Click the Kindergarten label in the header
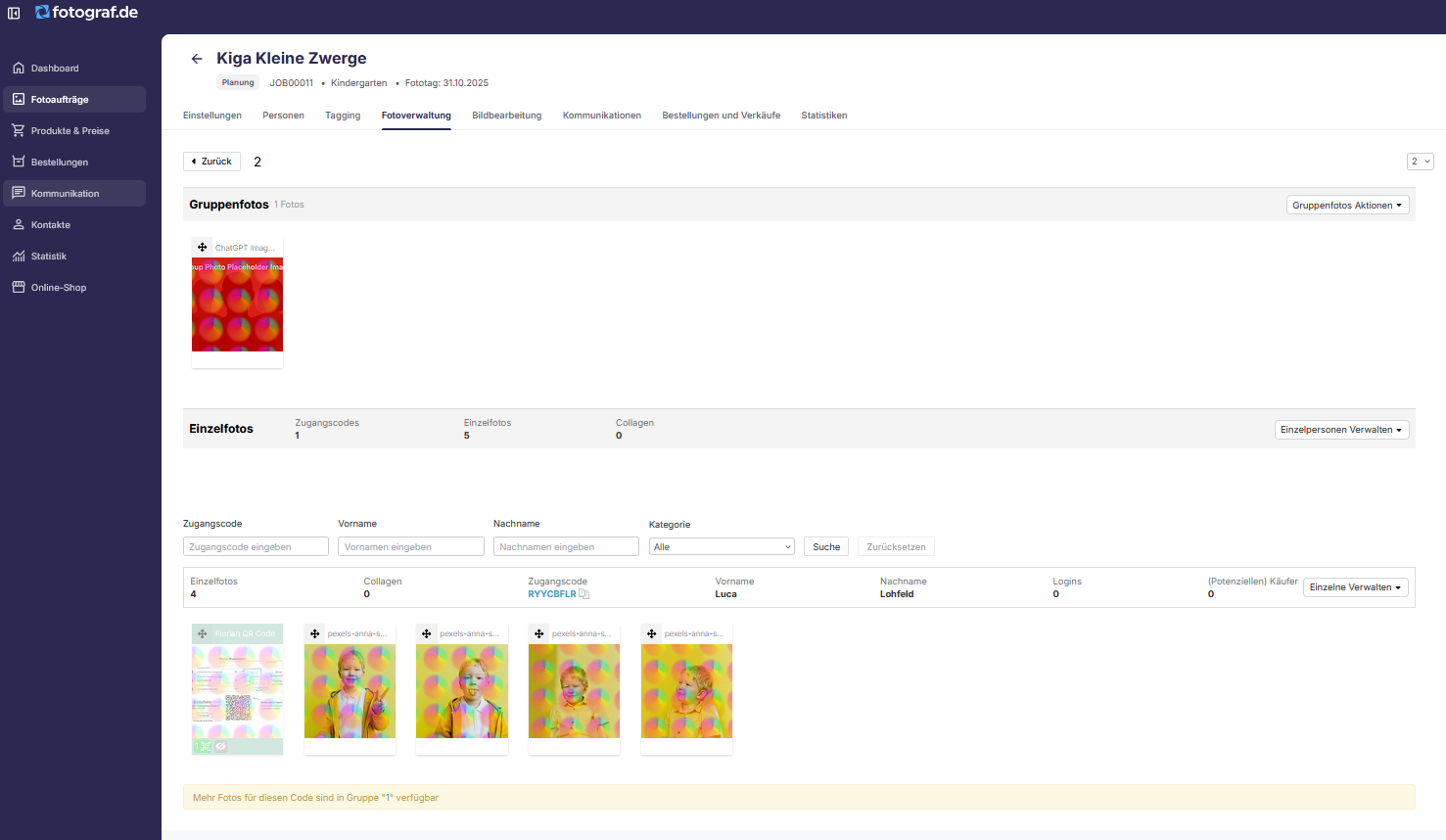Viewport: 1446px width, 840px height. pos(359,83)
